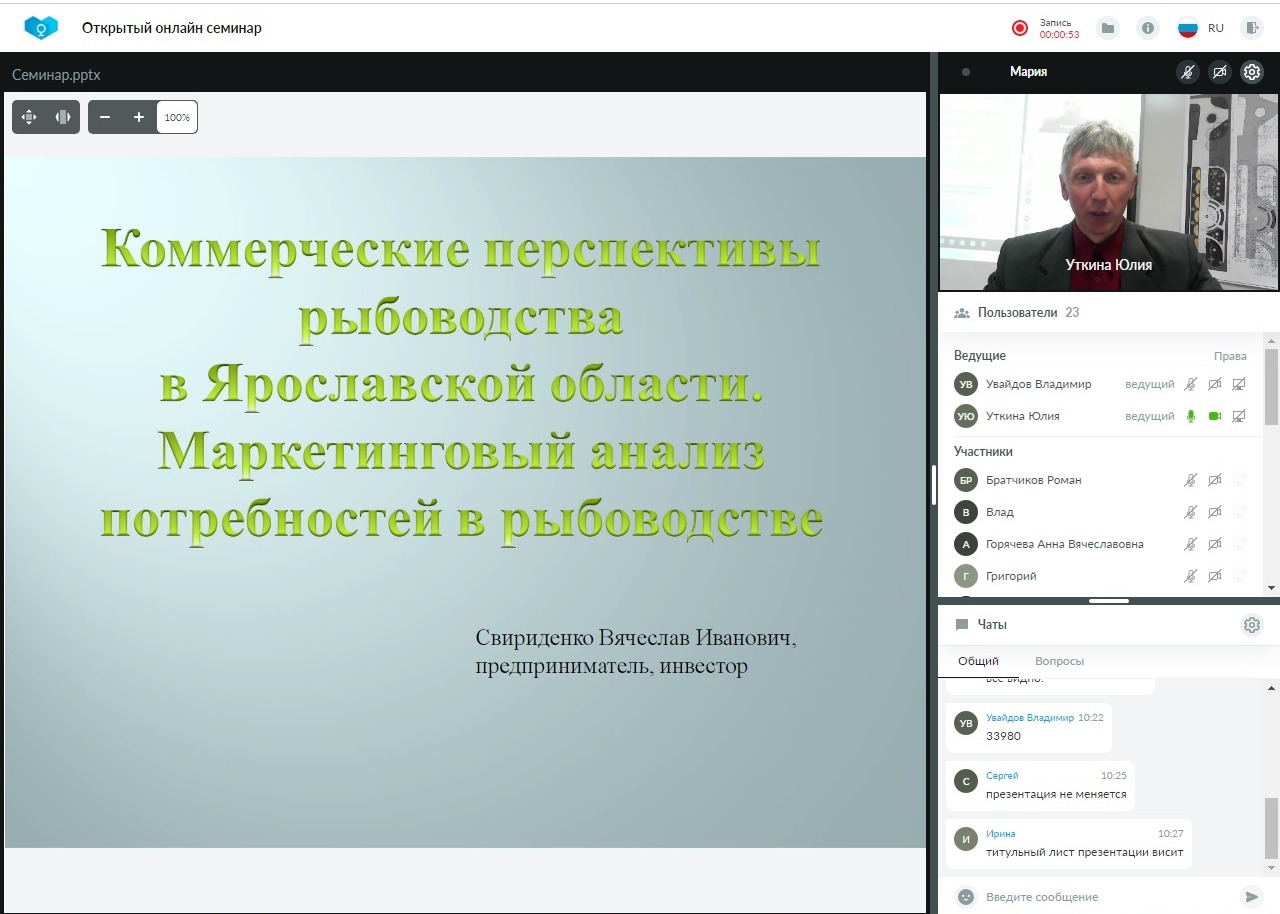
Task: Click the users list scroll-down arrow
Action: tap(1271, 588)
